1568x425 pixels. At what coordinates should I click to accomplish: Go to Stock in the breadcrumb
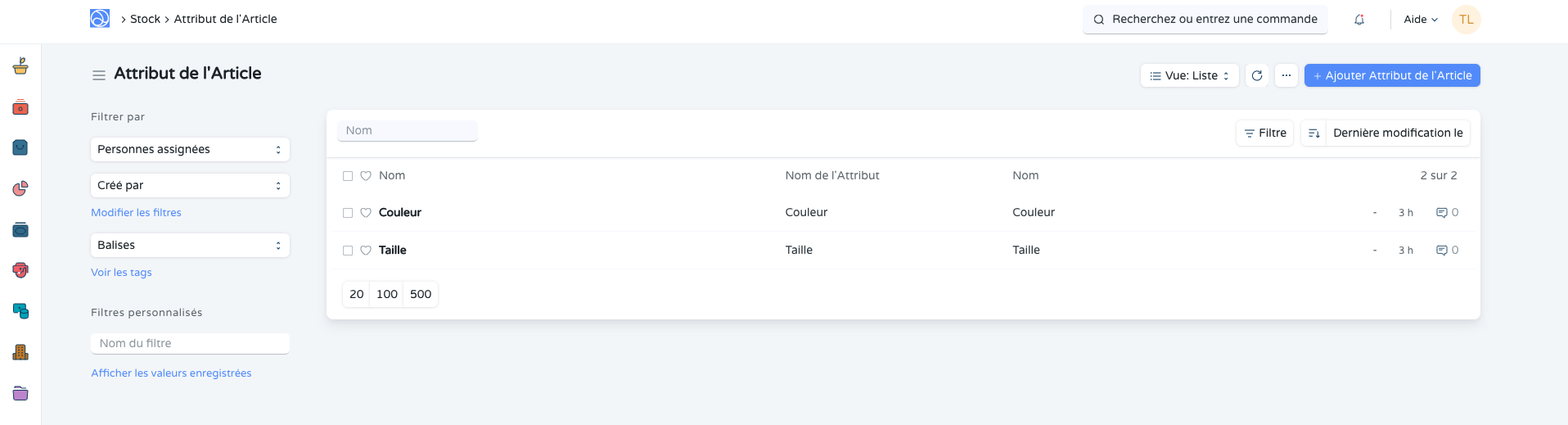(x=145, y=19)
